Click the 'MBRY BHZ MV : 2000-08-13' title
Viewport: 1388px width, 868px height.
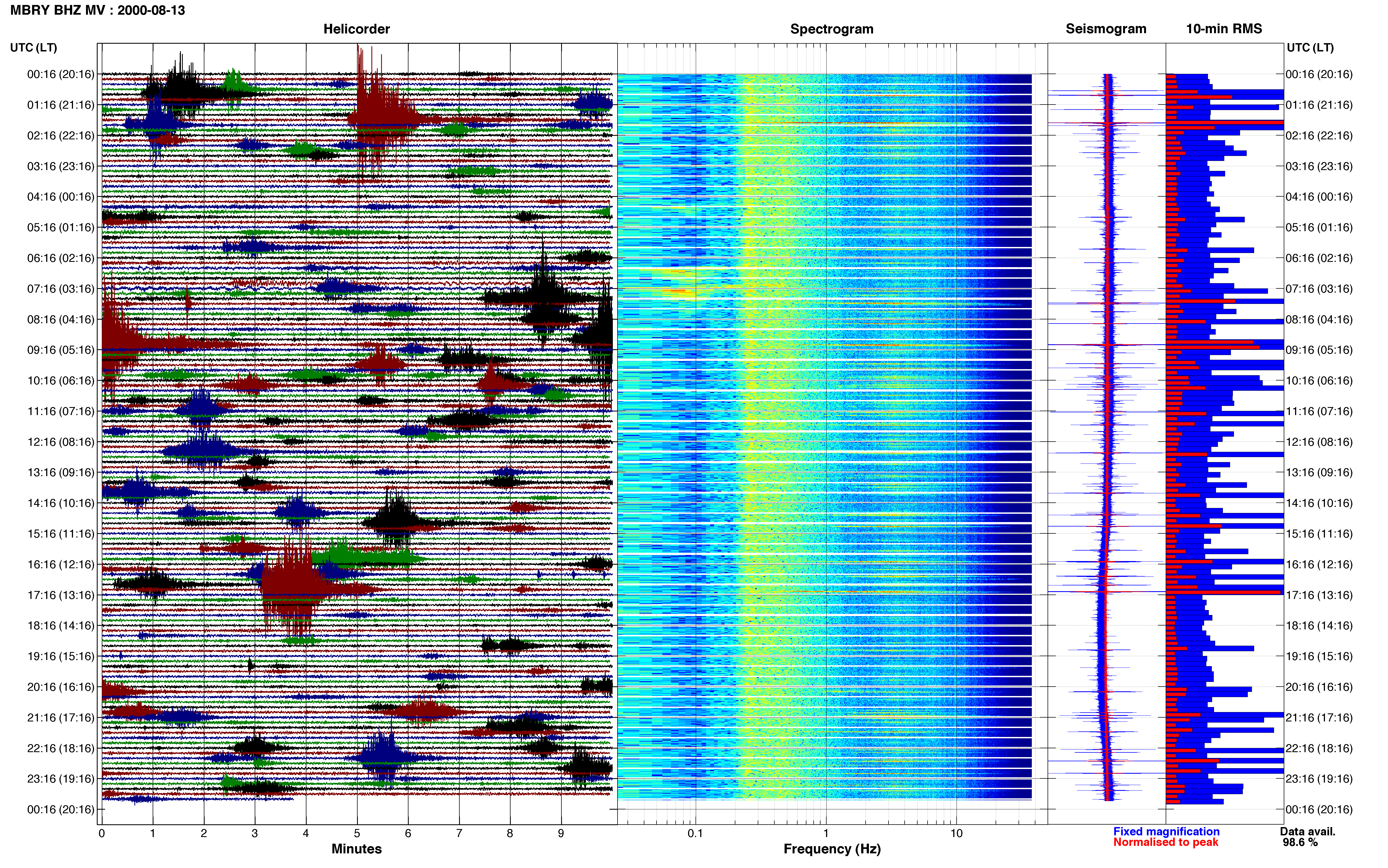coord(98,10)
